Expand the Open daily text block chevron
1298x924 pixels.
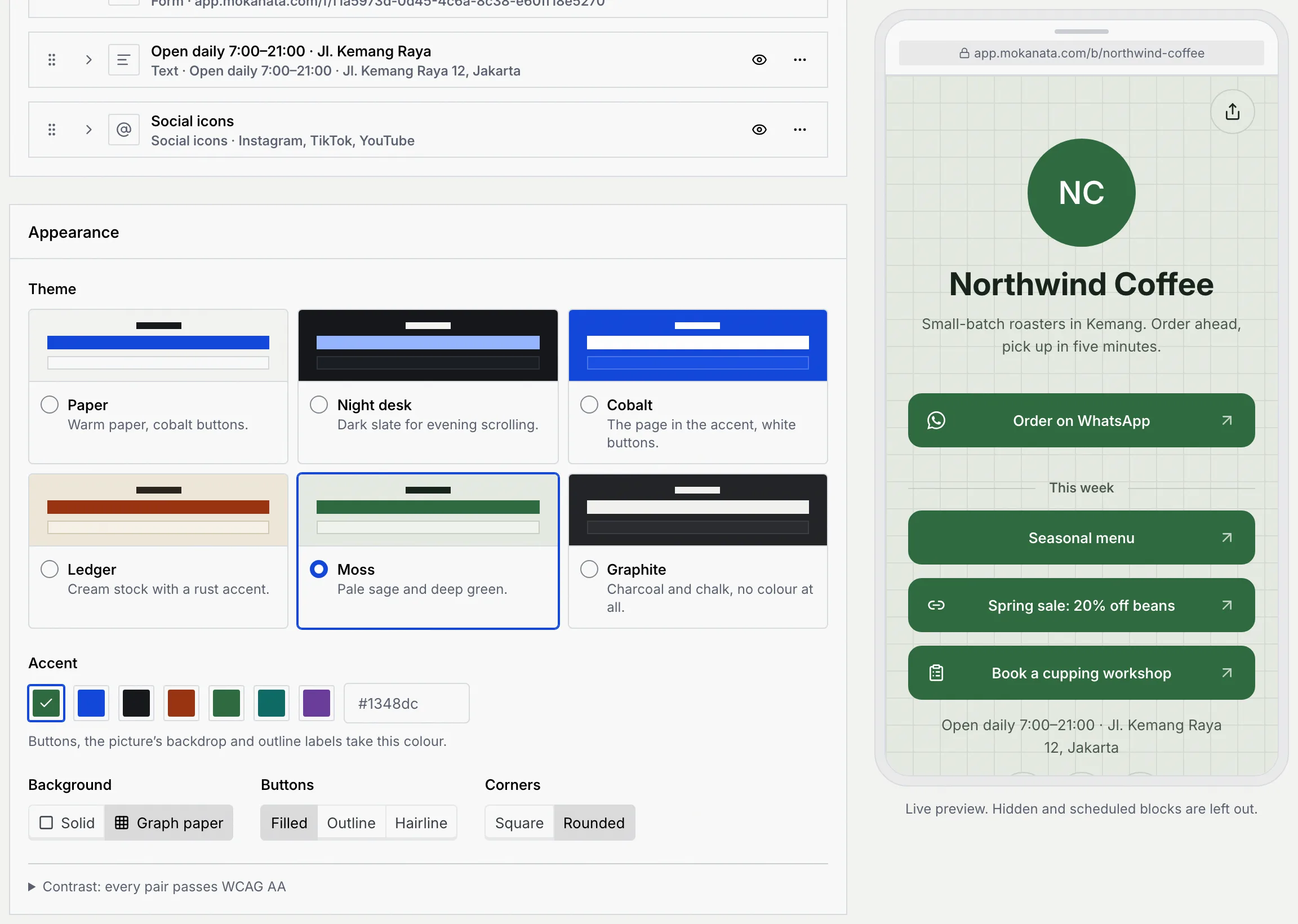coord(89,60)
